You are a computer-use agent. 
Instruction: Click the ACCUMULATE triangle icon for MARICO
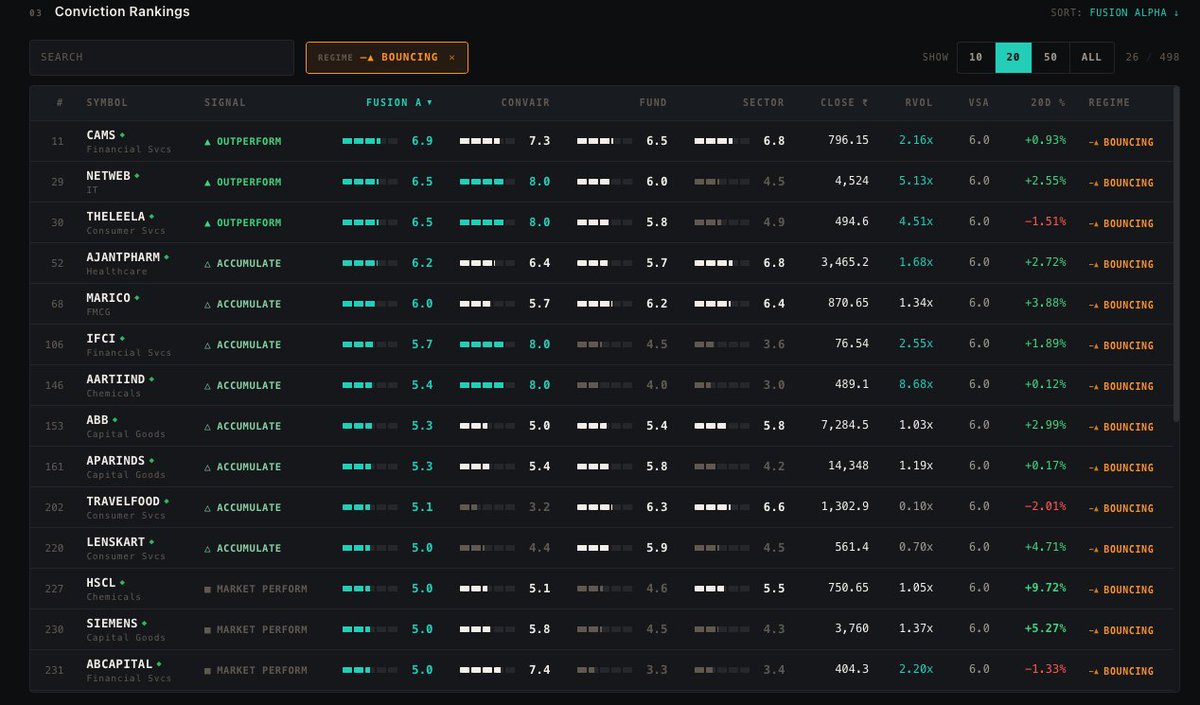(x=208, y=304)
